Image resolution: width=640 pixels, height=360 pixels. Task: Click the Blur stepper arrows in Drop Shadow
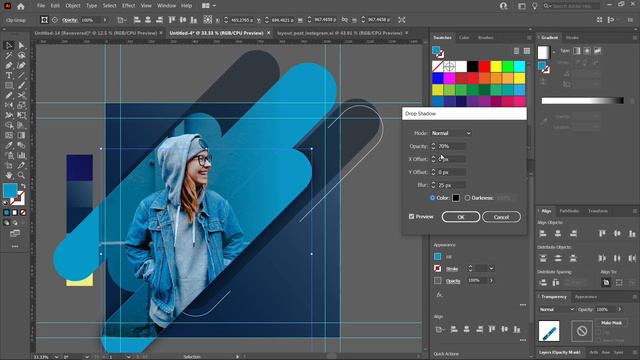click(433, 185)
